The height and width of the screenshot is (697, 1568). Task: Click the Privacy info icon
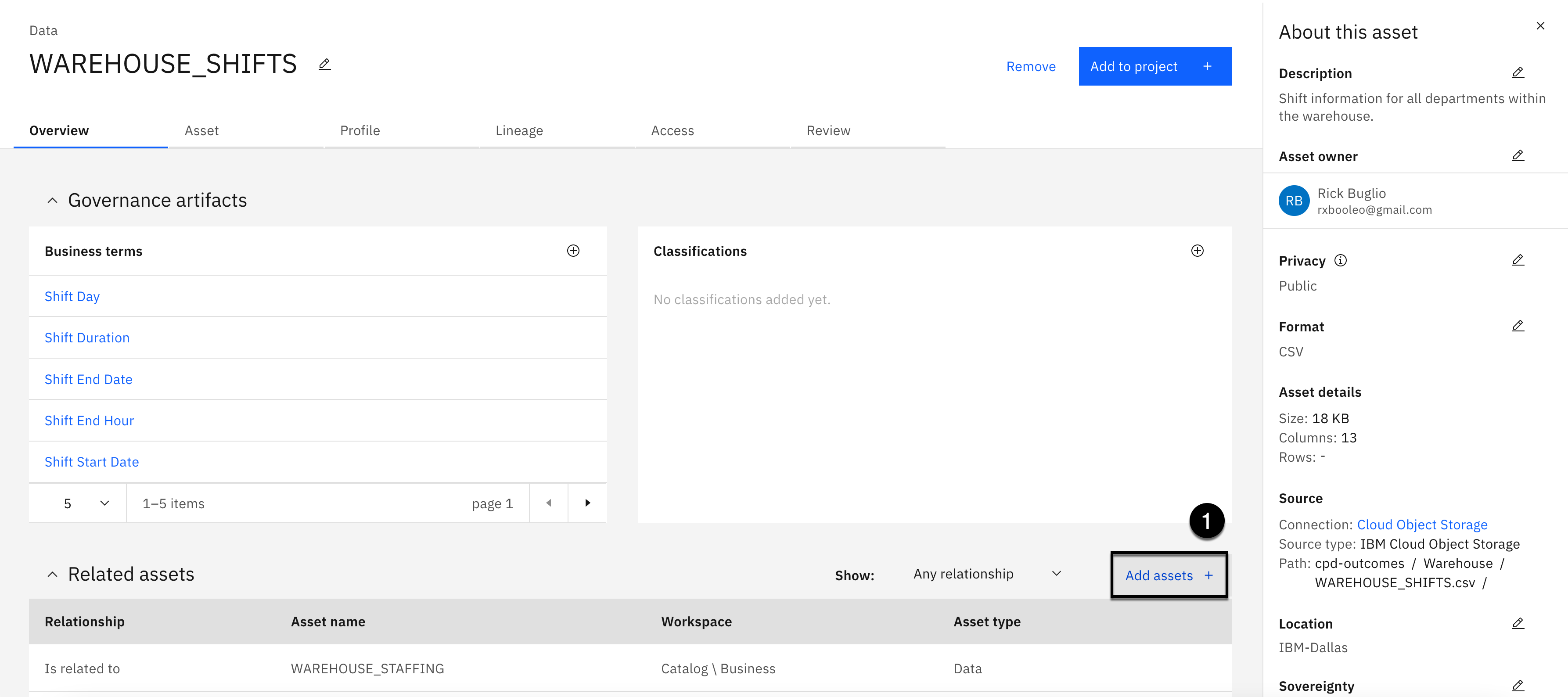tap(1340, 261)
